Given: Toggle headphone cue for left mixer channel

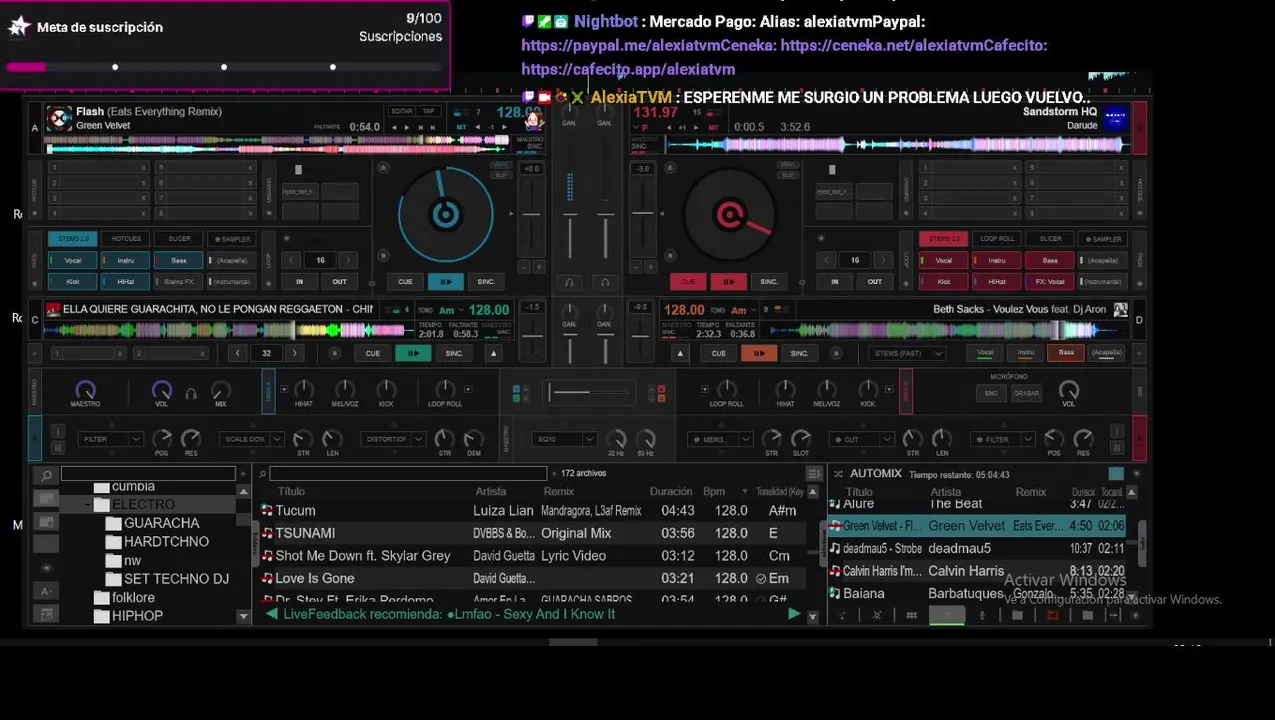Looking at the screenshot, I should pos(569,282).
